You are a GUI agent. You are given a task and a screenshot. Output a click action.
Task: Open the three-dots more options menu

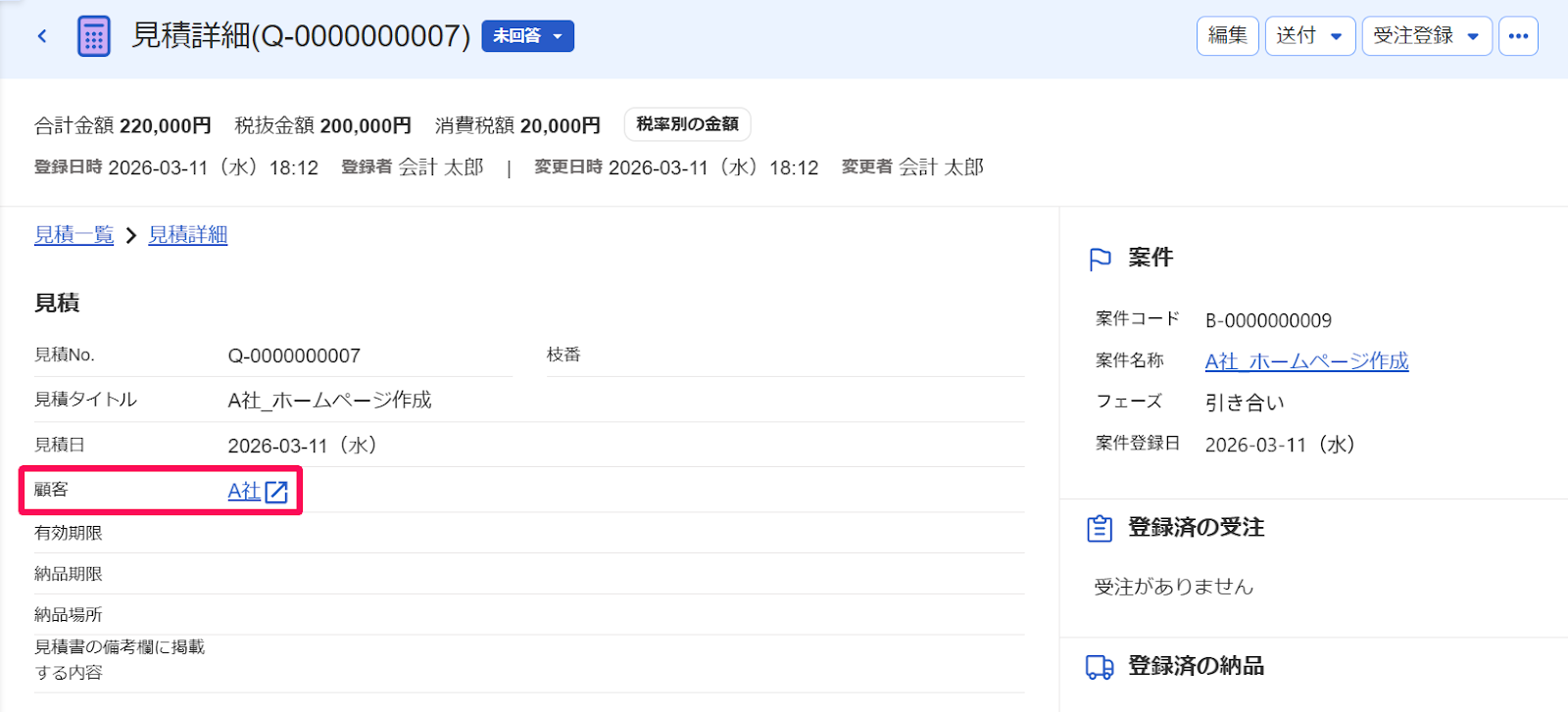coord(1518,36)
